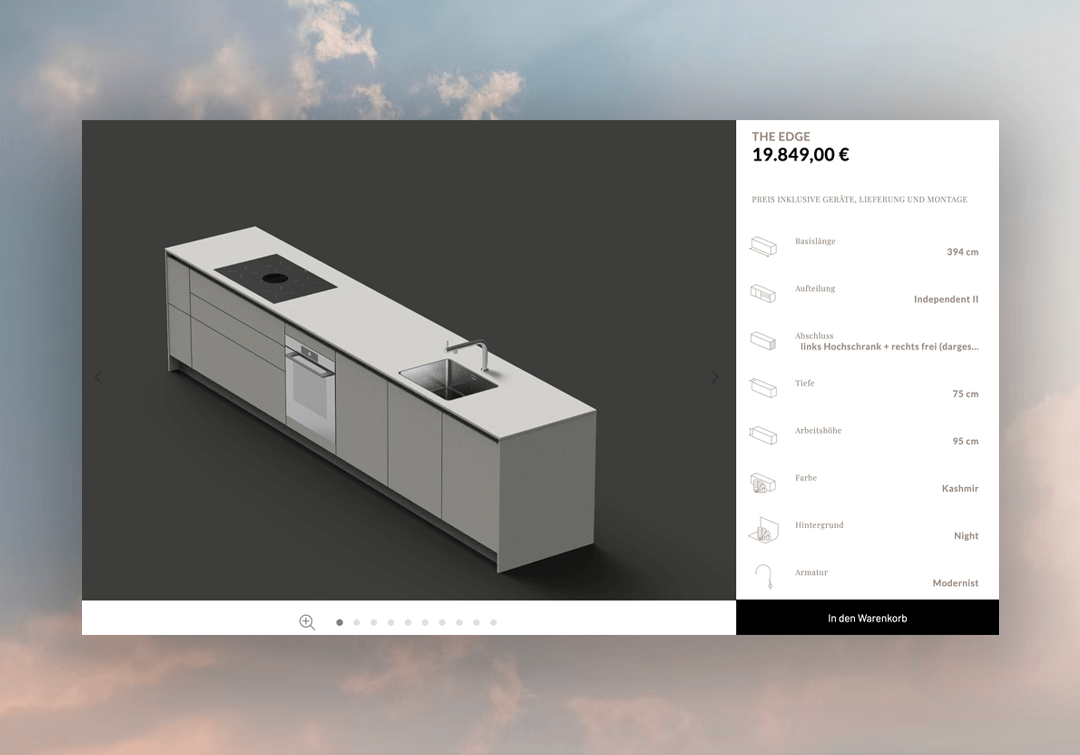
Task: Click the Armatur faucet icon
Action: point(763,577)
